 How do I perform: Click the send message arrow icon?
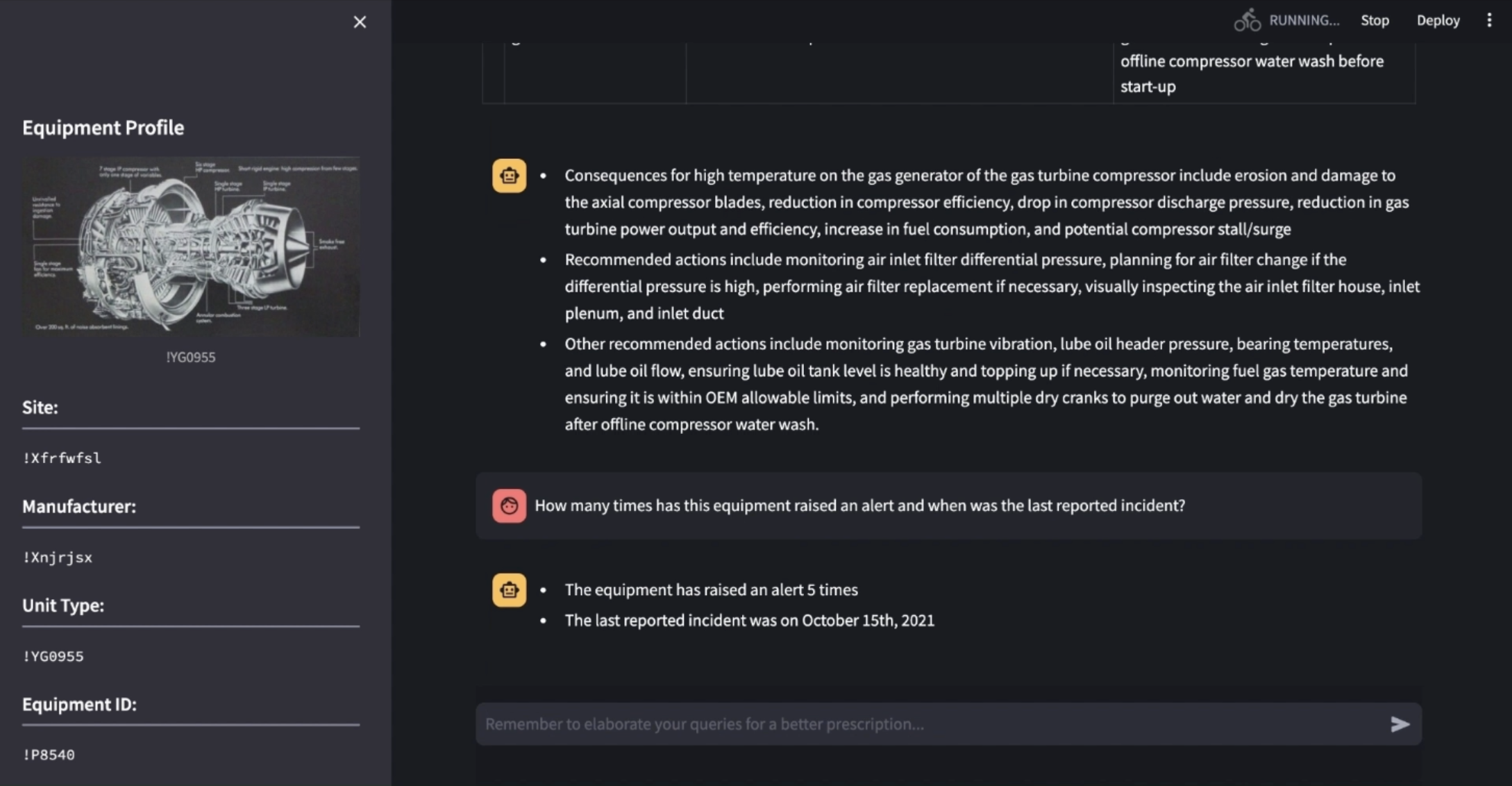coord(1400,725)
